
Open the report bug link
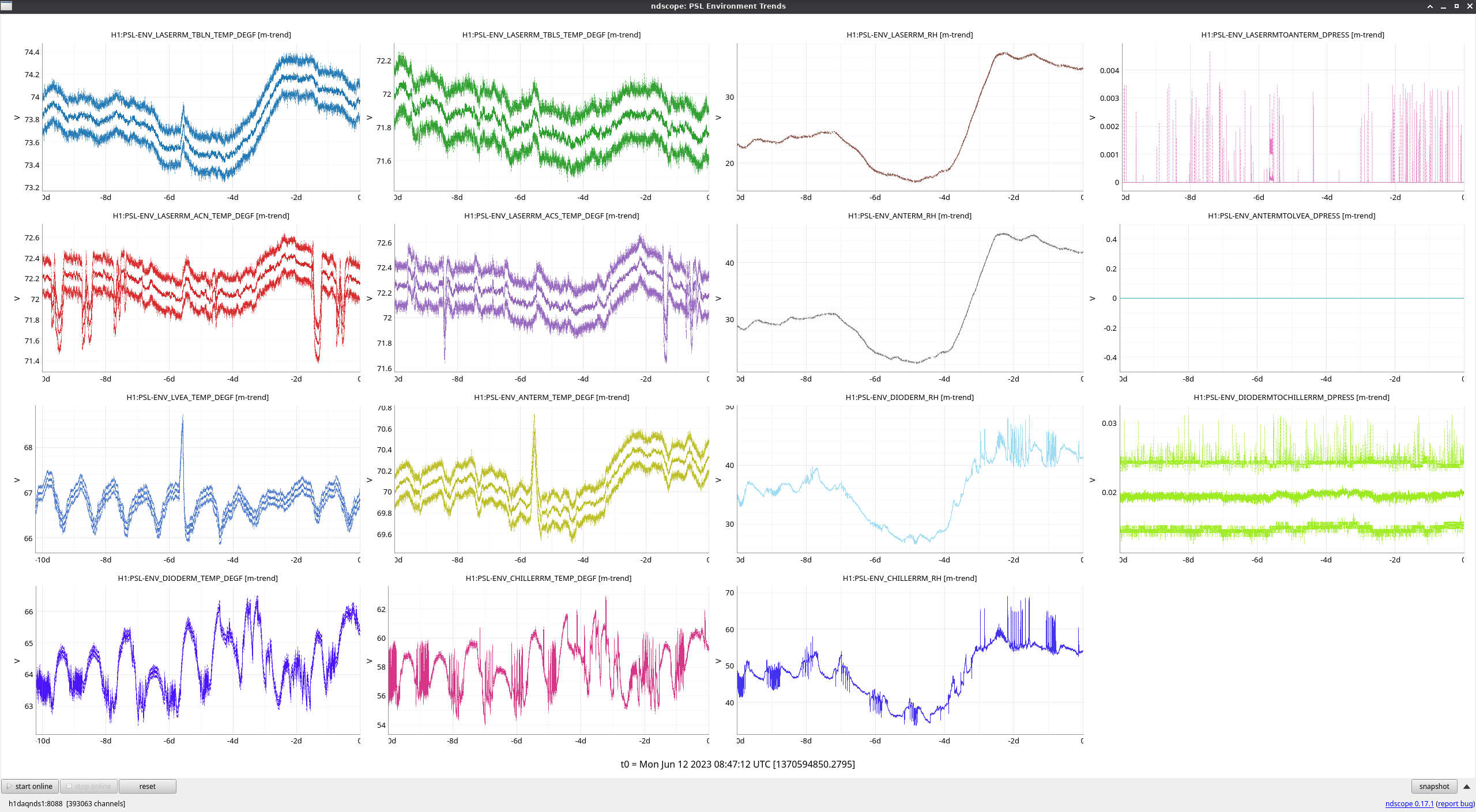(x=1455, y=803)
